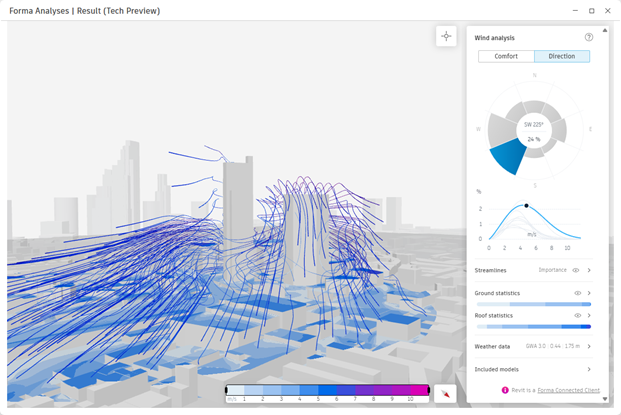Screen dimensions: 621x415
Task: Select the blue SW 225° wind rose segment
Action: pyautogui.click(x=508, y=156)
